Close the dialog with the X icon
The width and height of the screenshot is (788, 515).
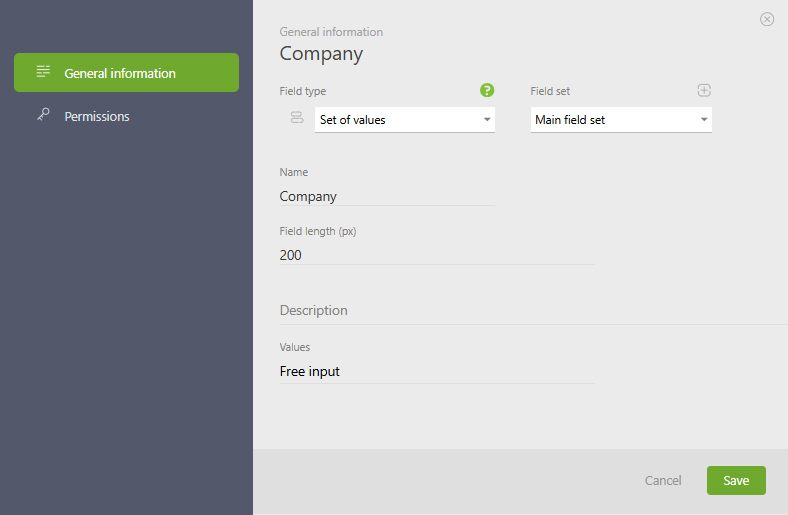(767, 19)
